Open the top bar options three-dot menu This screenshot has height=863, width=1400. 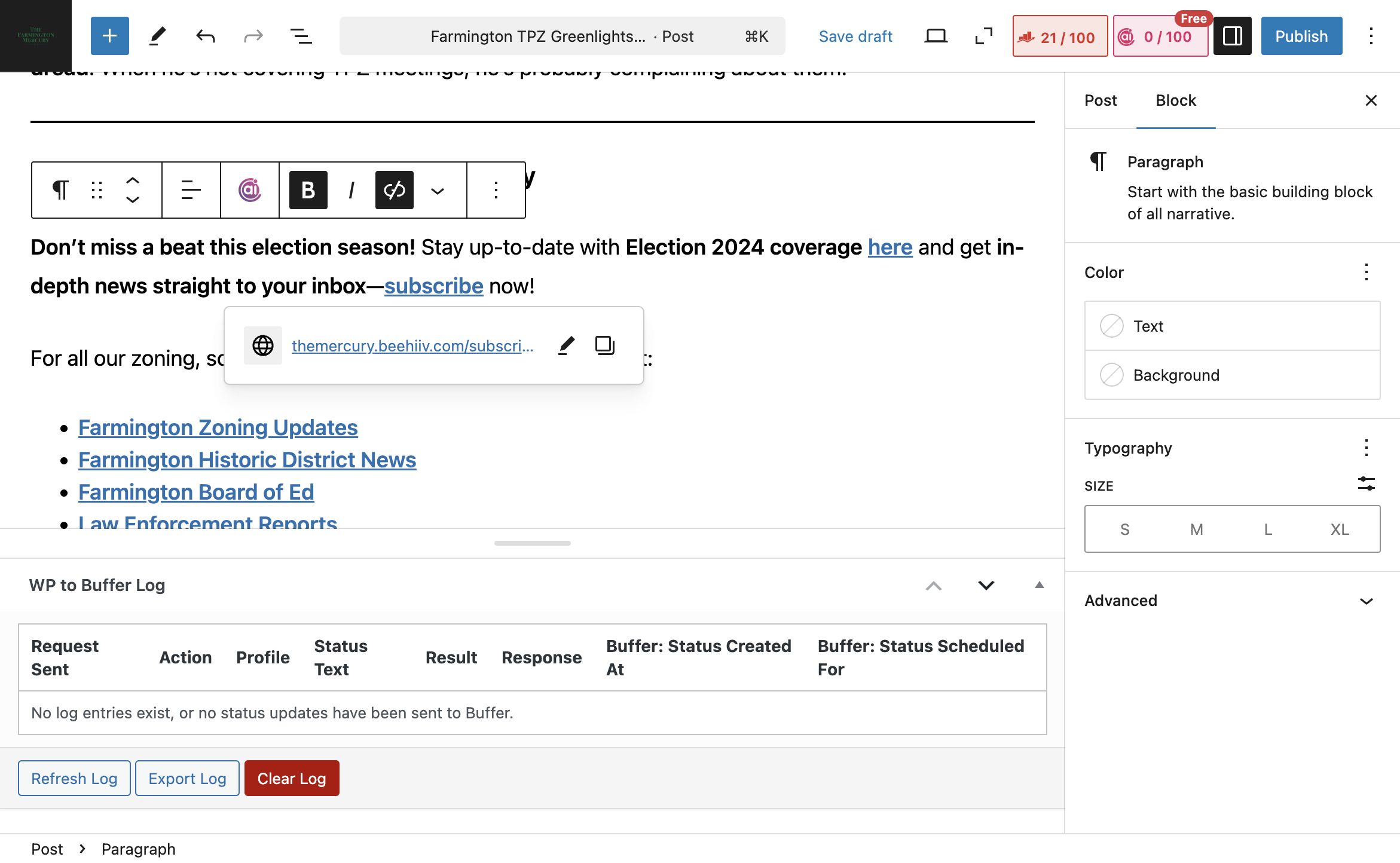pyautogui.click(x=1371, y=36)
